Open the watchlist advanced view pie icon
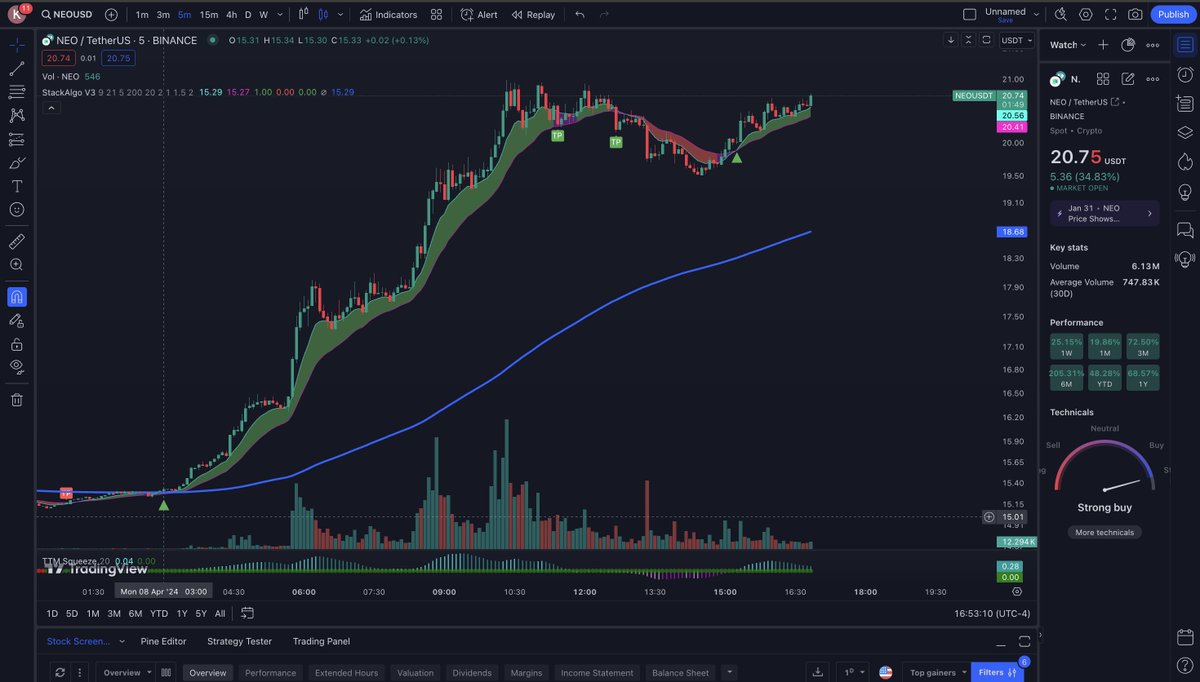The image size is (1200, 682). (x=1128, y=45)
